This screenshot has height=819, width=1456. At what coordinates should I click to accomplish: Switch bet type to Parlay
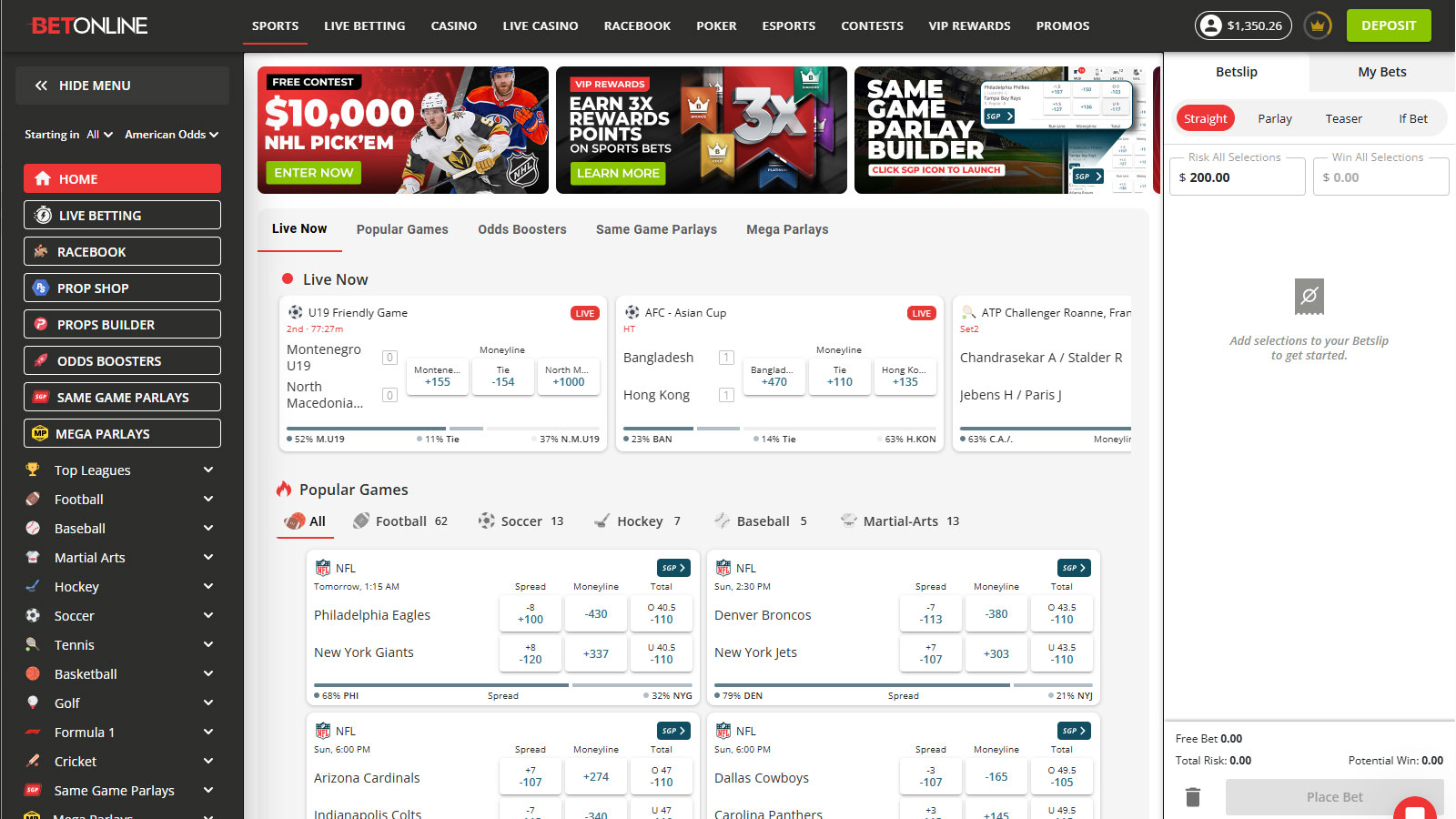coord(1274,118)
